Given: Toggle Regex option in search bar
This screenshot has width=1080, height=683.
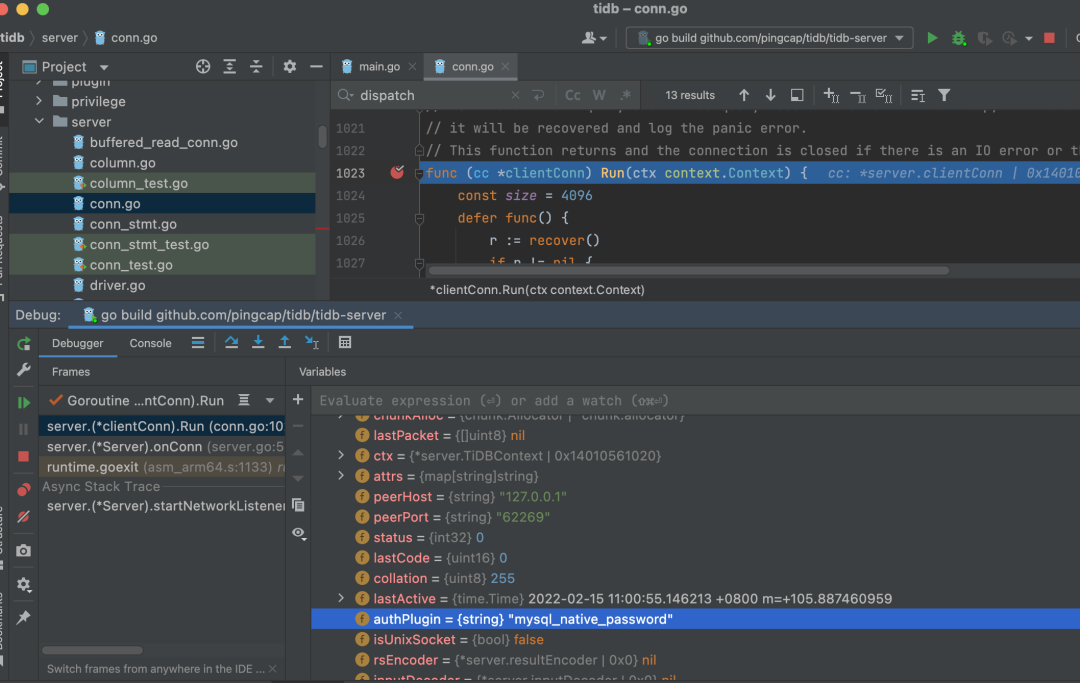Looking at the screenshot, I should 626,95.
